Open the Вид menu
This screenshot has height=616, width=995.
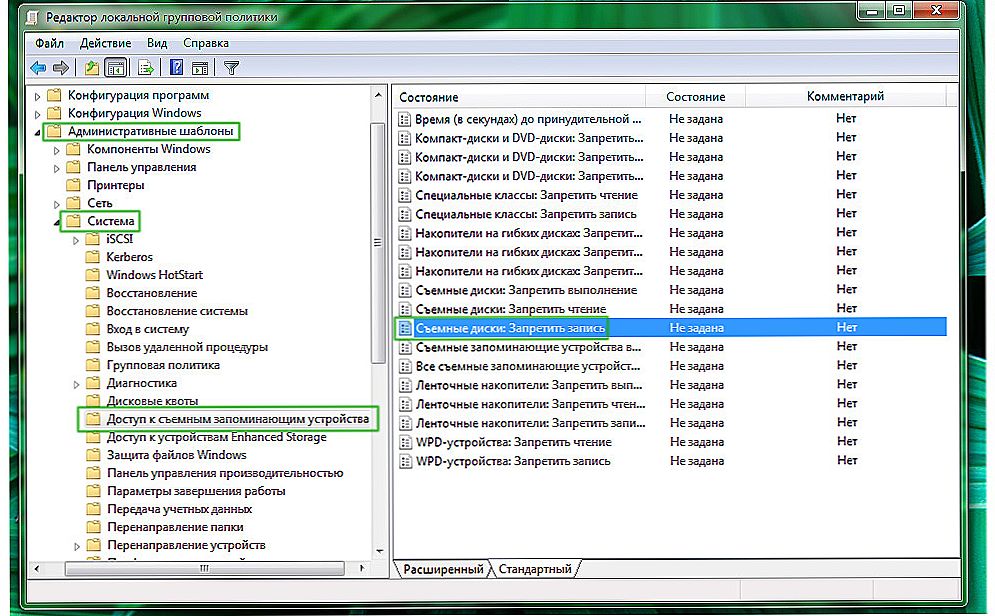point(157,43)
